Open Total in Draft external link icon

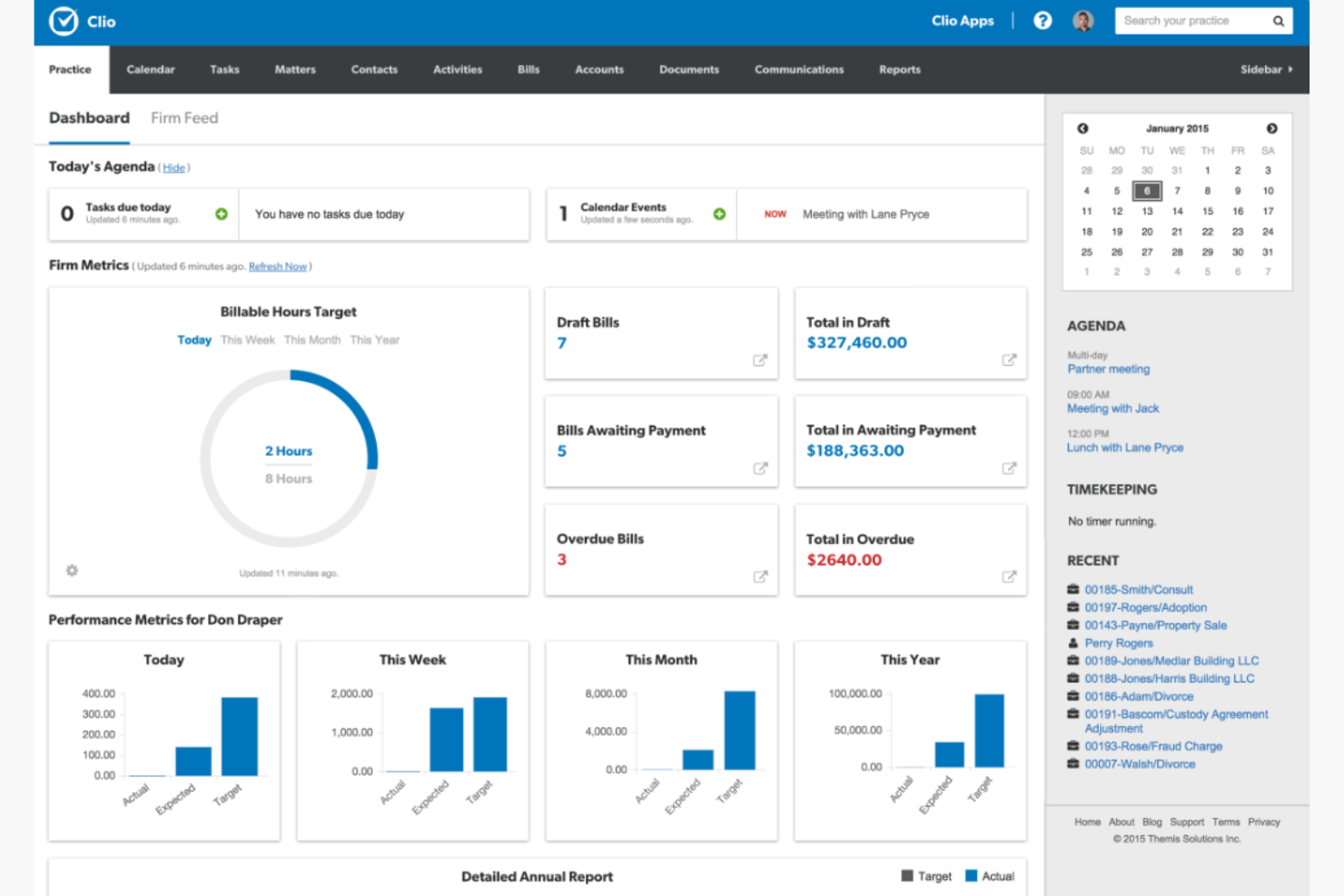point(1009,360)
